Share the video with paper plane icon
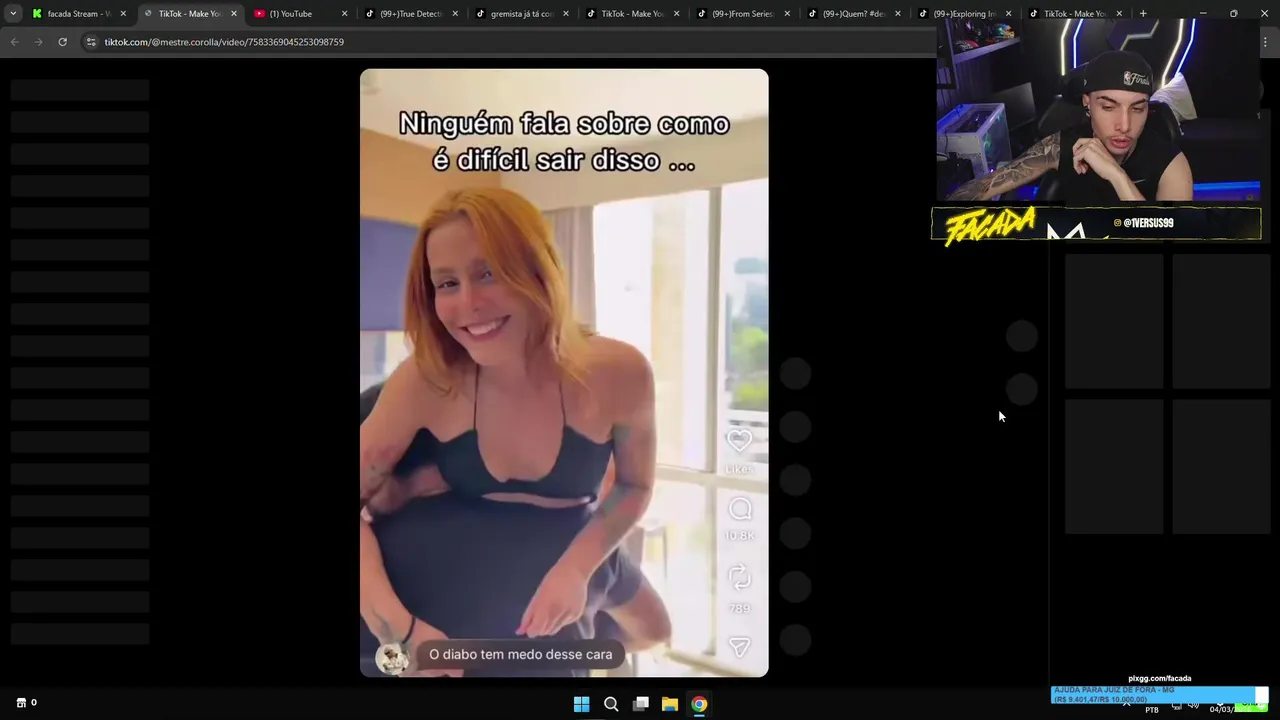Viewport: 1280px width, 720px height. tap(739, 647)
